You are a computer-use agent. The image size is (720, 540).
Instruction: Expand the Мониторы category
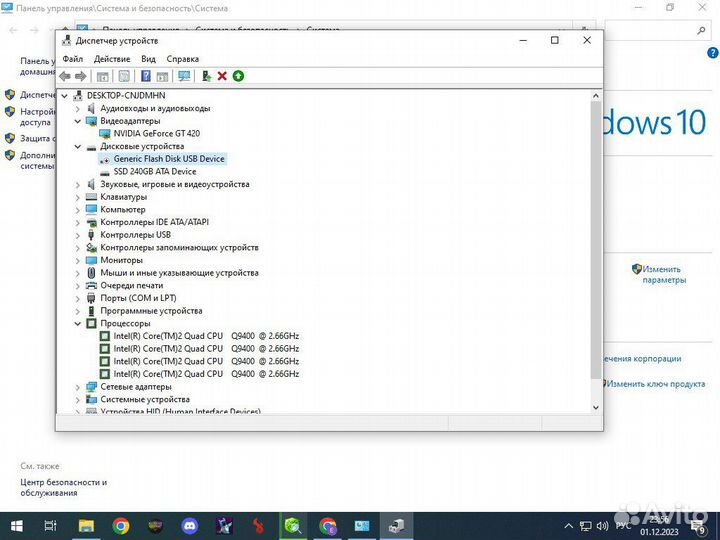[x=78, y=260]
